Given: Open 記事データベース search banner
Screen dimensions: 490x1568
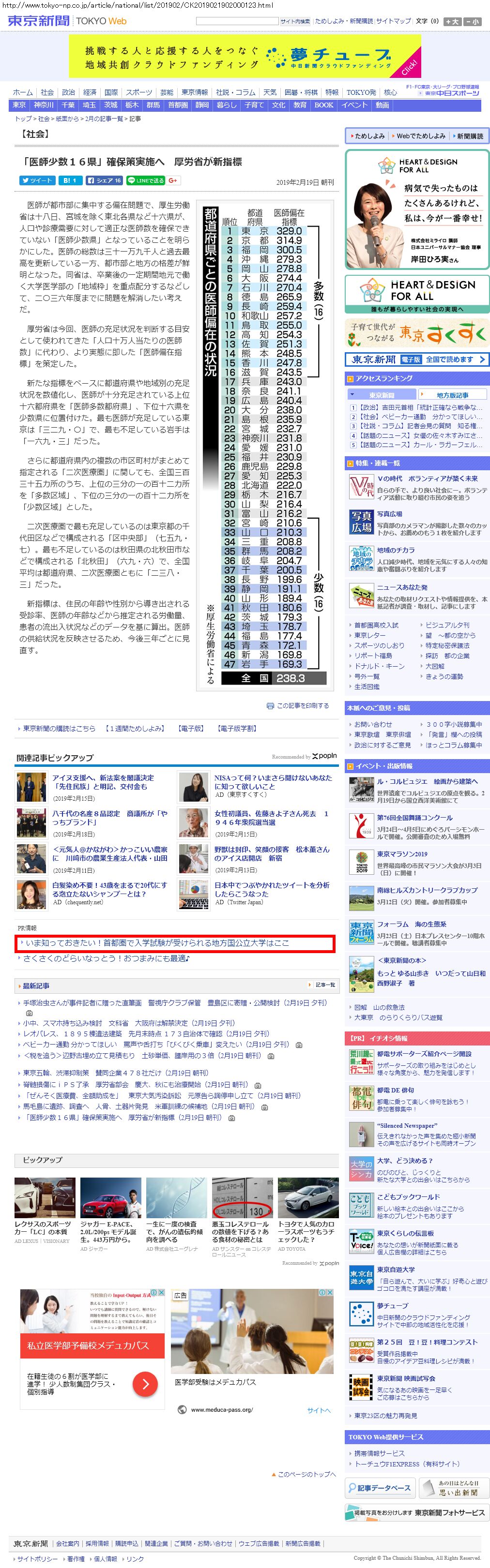Looking at the screenshot, I should 380,1488.
